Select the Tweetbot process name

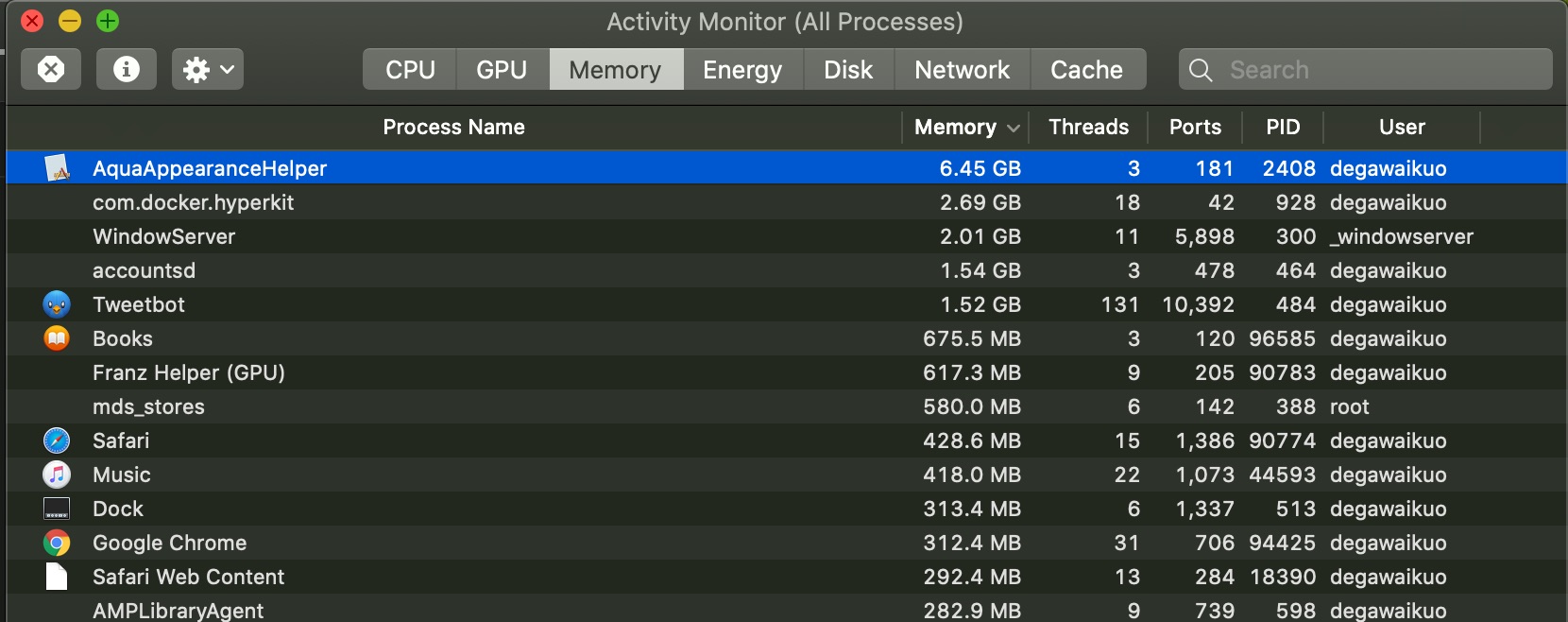[139, 304]
